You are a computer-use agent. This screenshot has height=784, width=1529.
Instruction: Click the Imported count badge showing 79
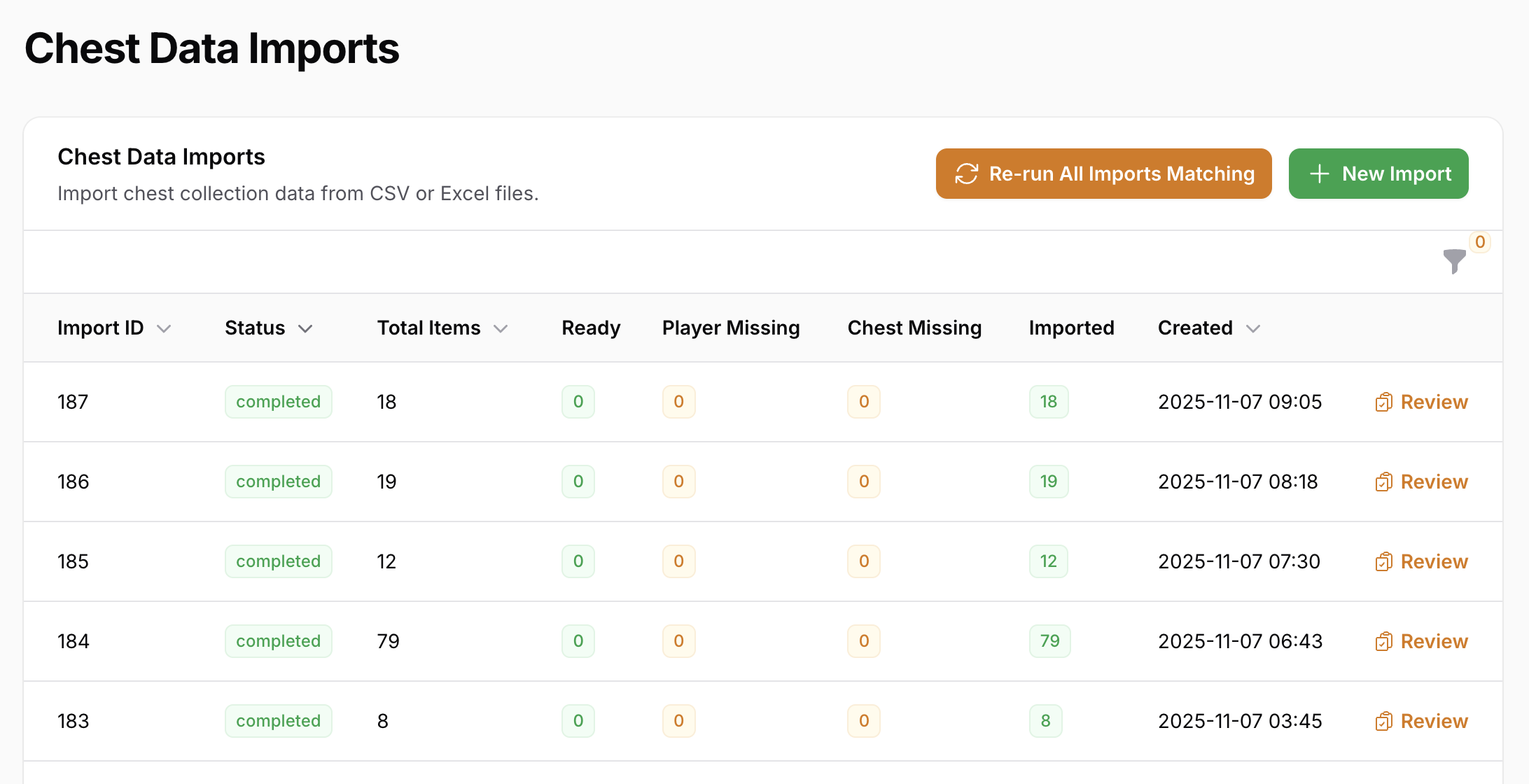1049,641
